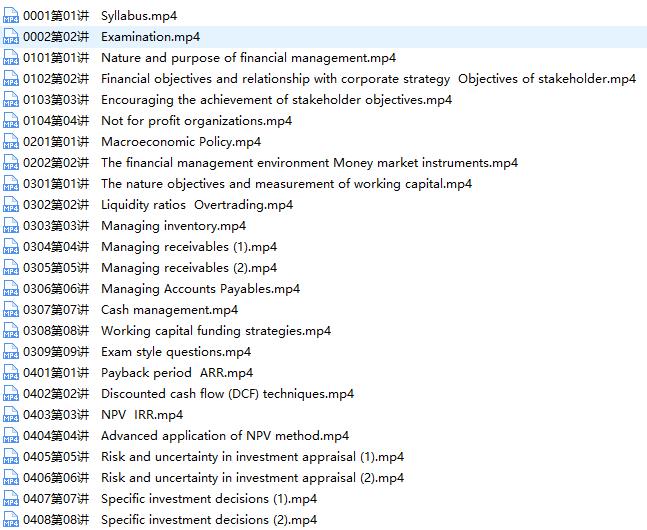Select Encouraging the achievement of stakeholder objectives.mp4
Image resolution: width=647 pixels, height=530 pixels.
pos(276,100)
